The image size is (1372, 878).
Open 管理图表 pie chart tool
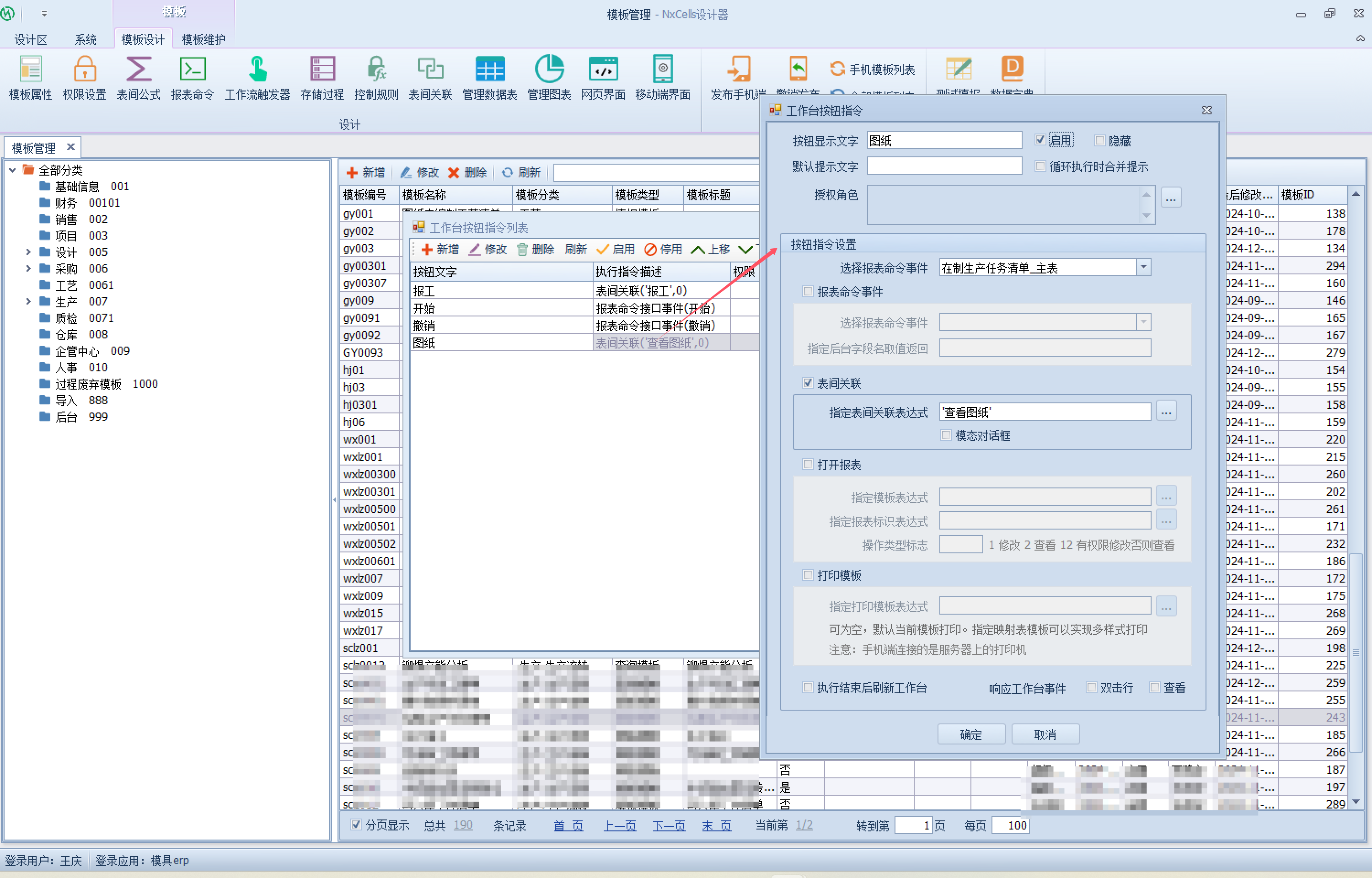tap(548, 70)
